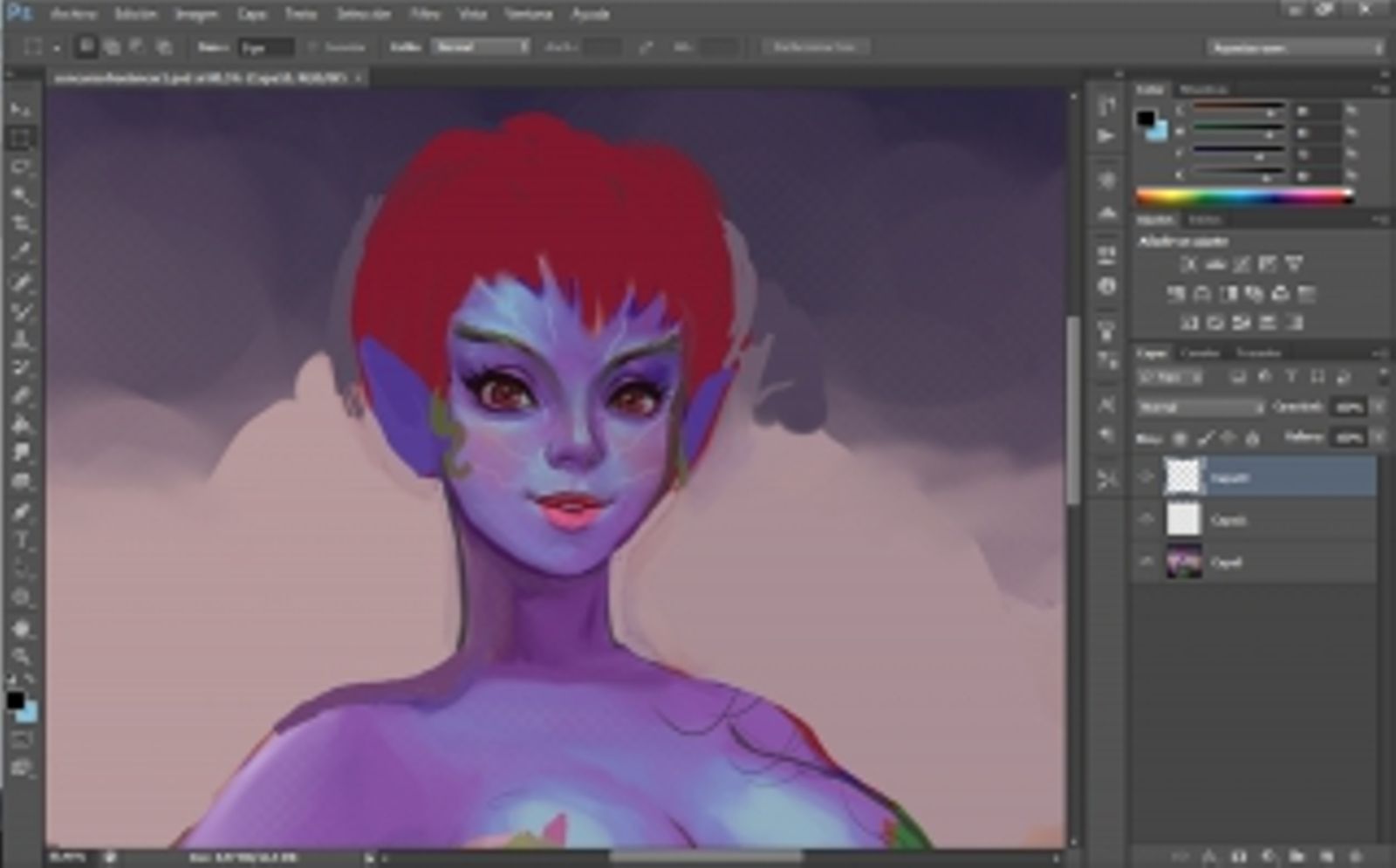Add a Levels adjustment layer
The height and width of the screenshot is (868, 1396).
[x=1215, y=263]
